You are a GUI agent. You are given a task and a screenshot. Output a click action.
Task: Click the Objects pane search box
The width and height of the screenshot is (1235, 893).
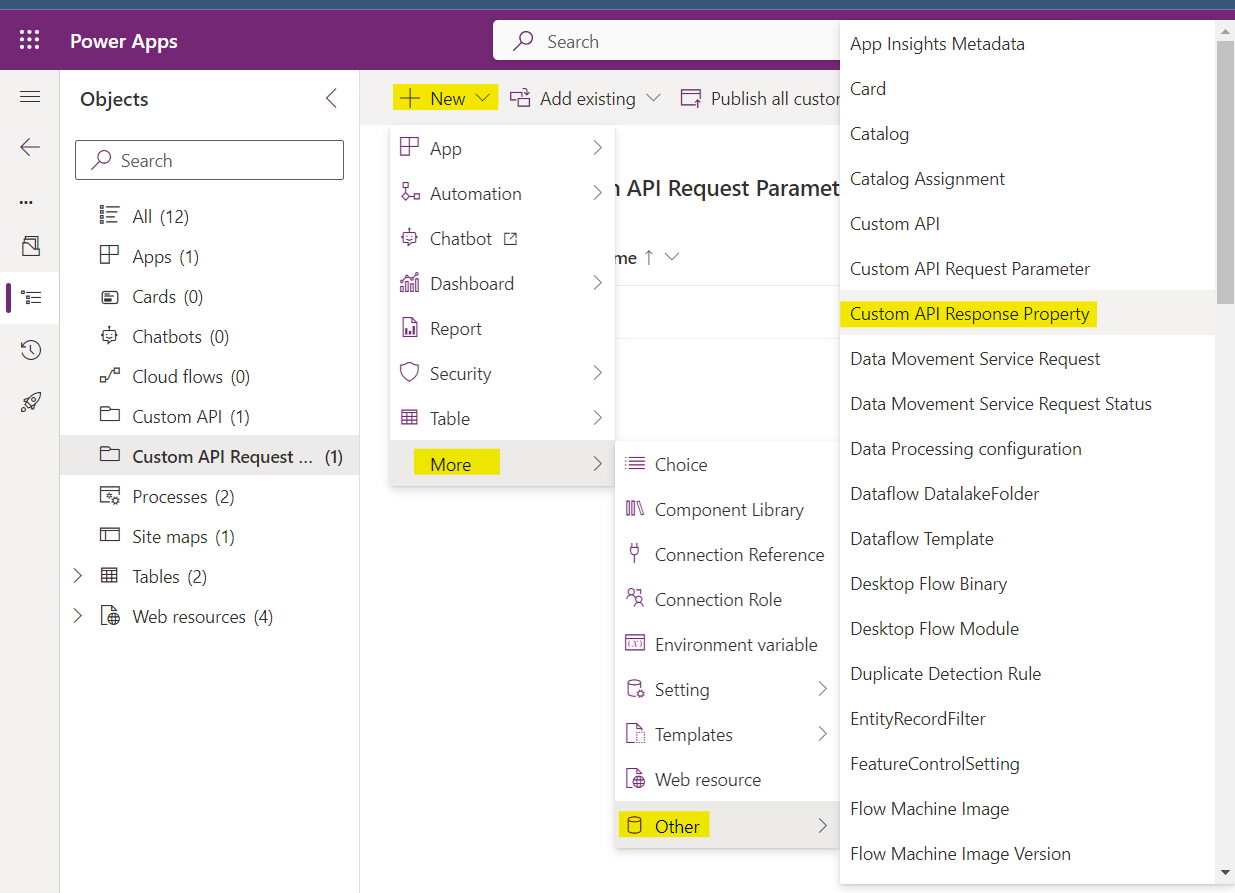(209, 160)
